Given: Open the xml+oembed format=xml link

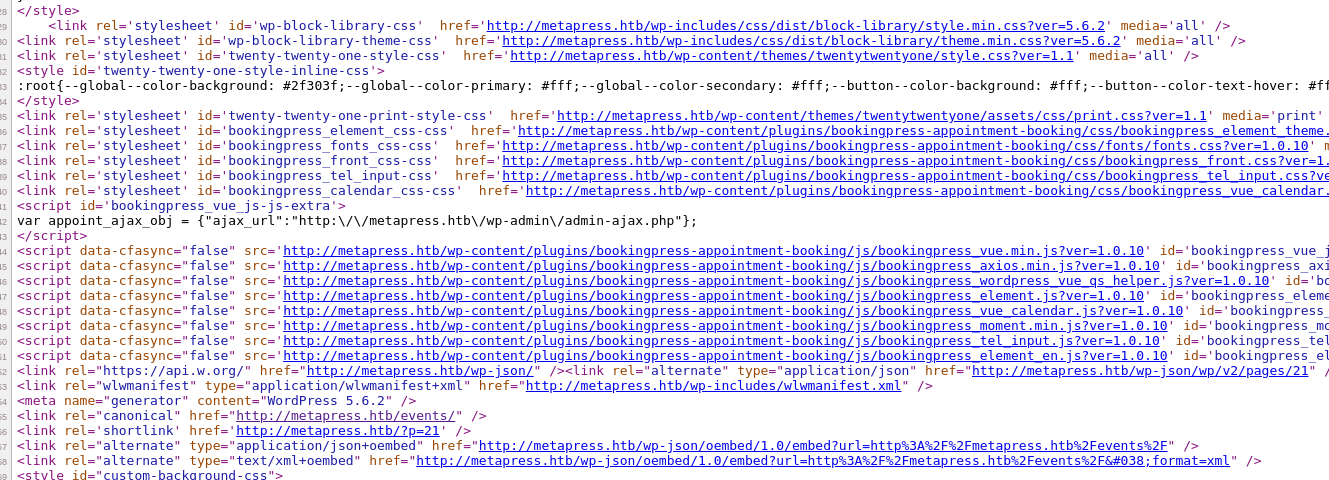Looking at the screenshot, I should (823, 461).
